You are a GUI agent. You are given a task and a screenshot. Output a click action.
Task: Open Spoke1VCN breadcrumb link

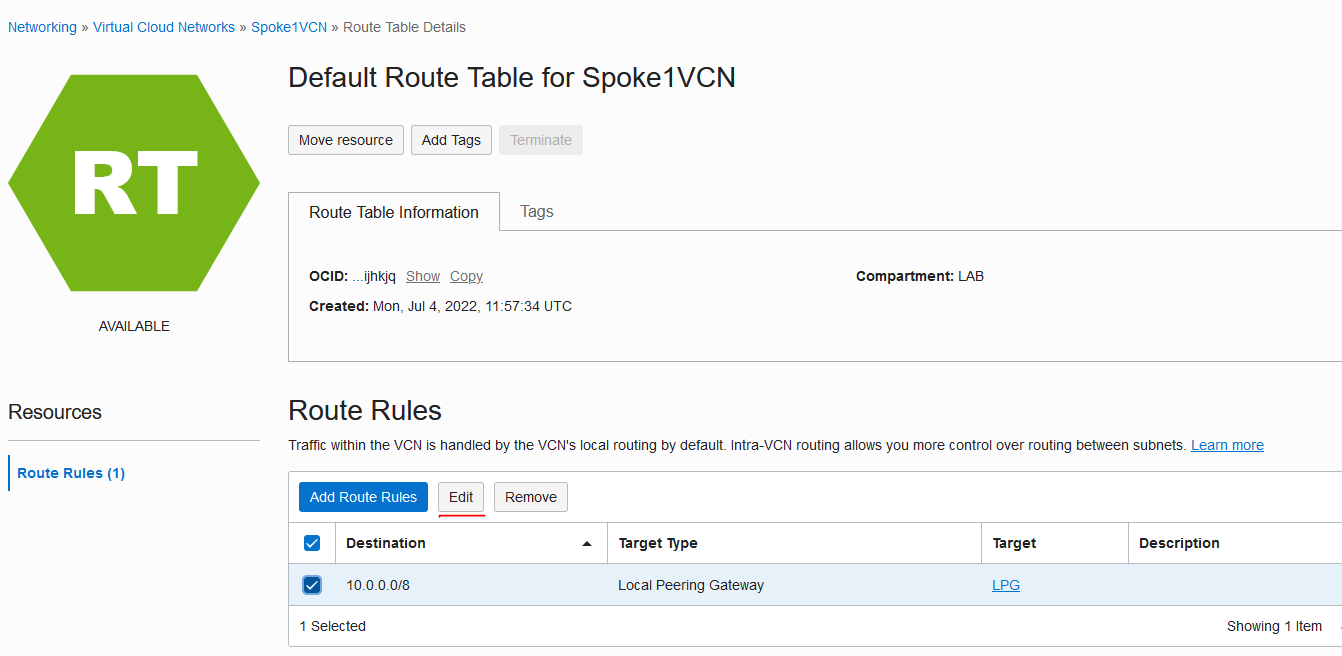(x=289, y=27)
